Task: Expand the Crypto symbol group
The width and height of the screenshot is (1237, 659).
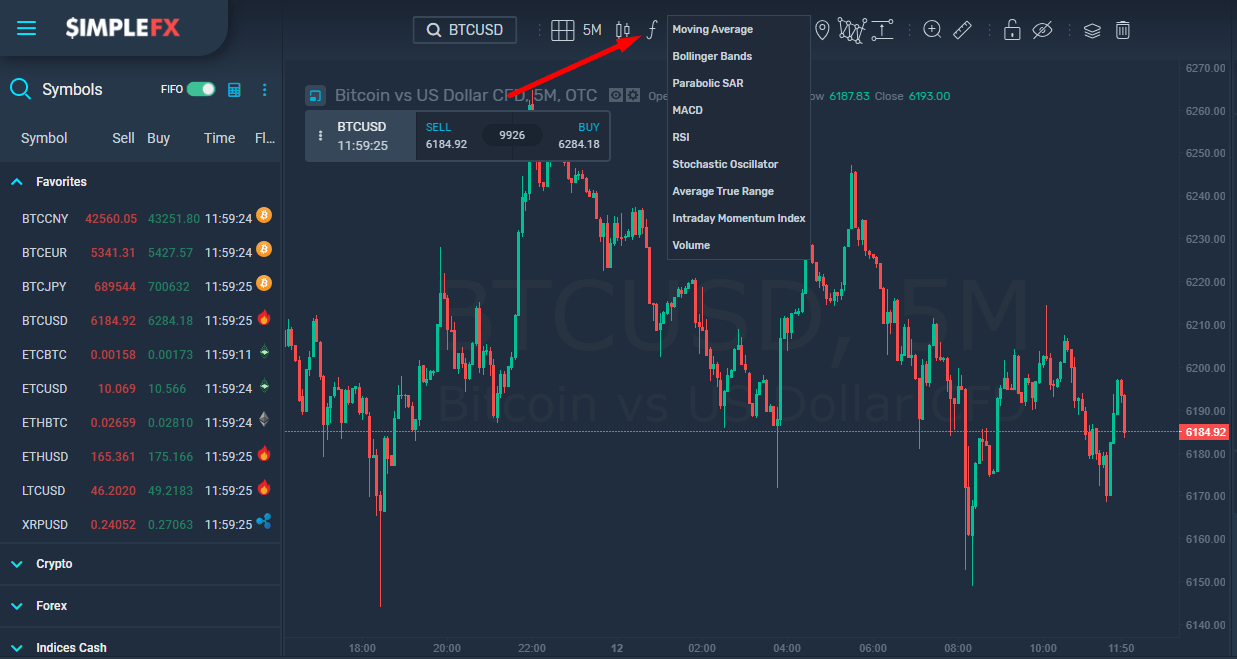Action: [x=17, y=564]
